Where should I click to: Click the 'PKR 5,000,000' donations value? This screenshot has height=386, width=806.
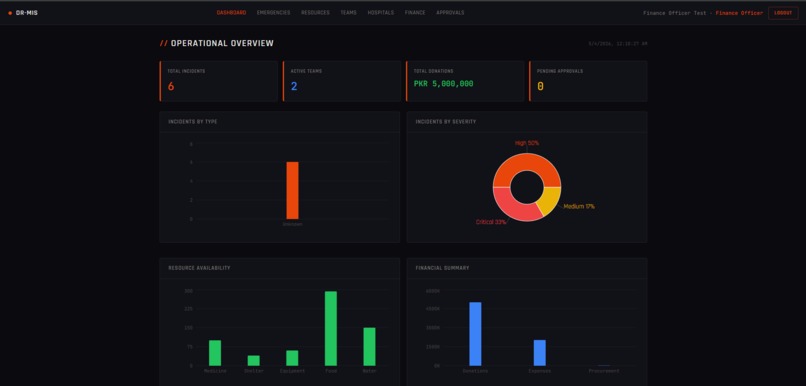click(x=444, y=84)
